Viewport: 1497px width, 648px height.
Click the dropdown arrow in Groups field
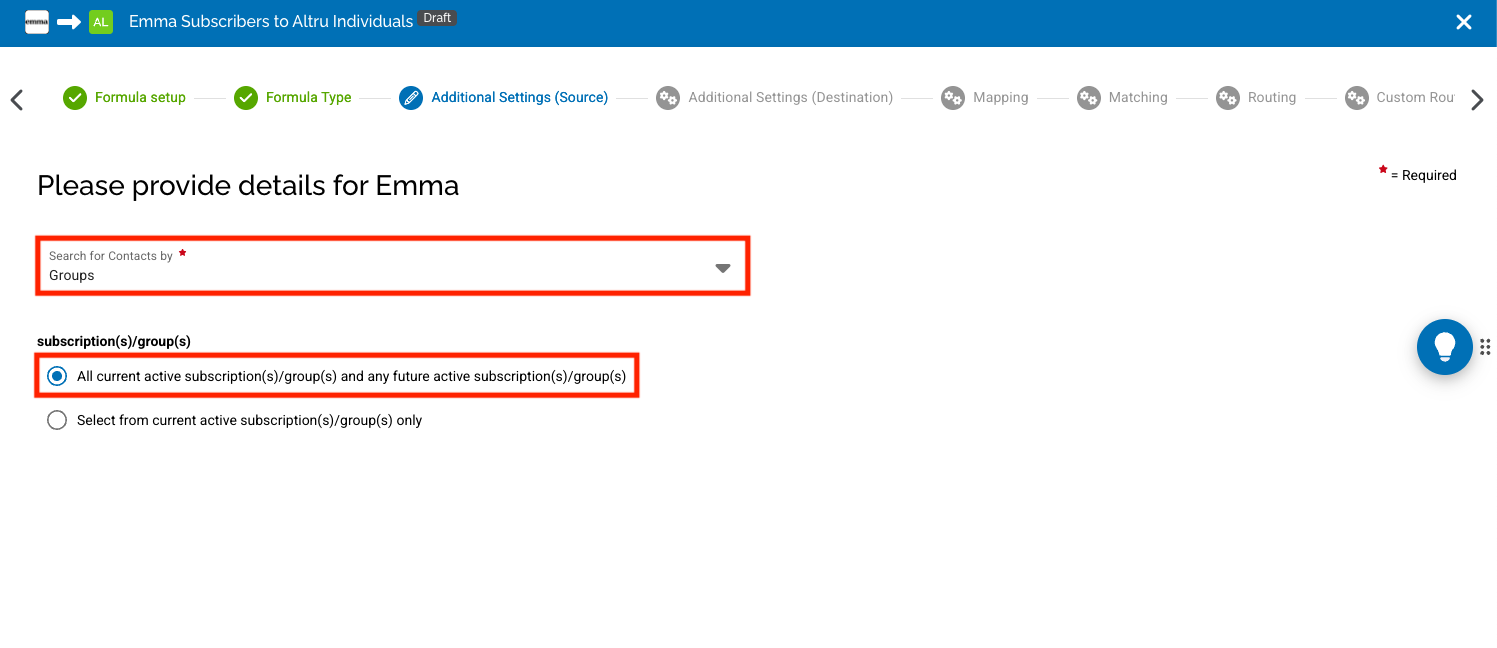pyautogui.click(x=723, y=268)
